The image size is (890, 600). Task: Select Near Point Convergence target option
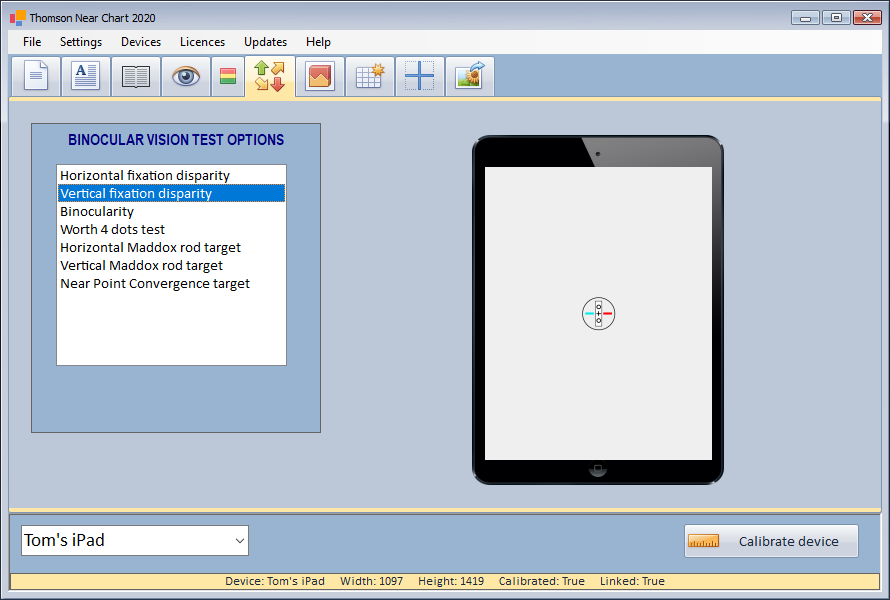coord(155,284)
